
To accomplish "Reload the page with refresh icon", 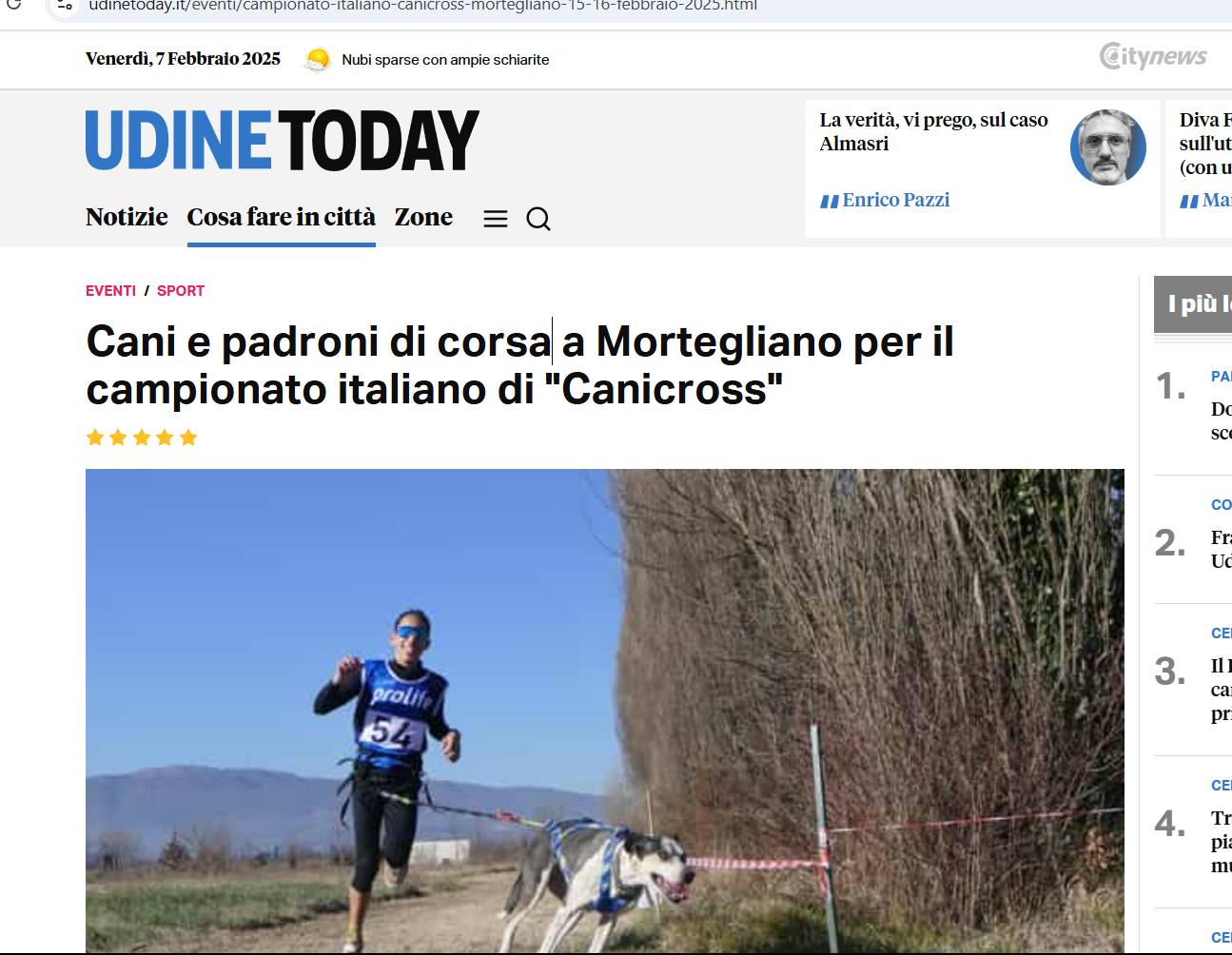I will click(x=13, y=6).
